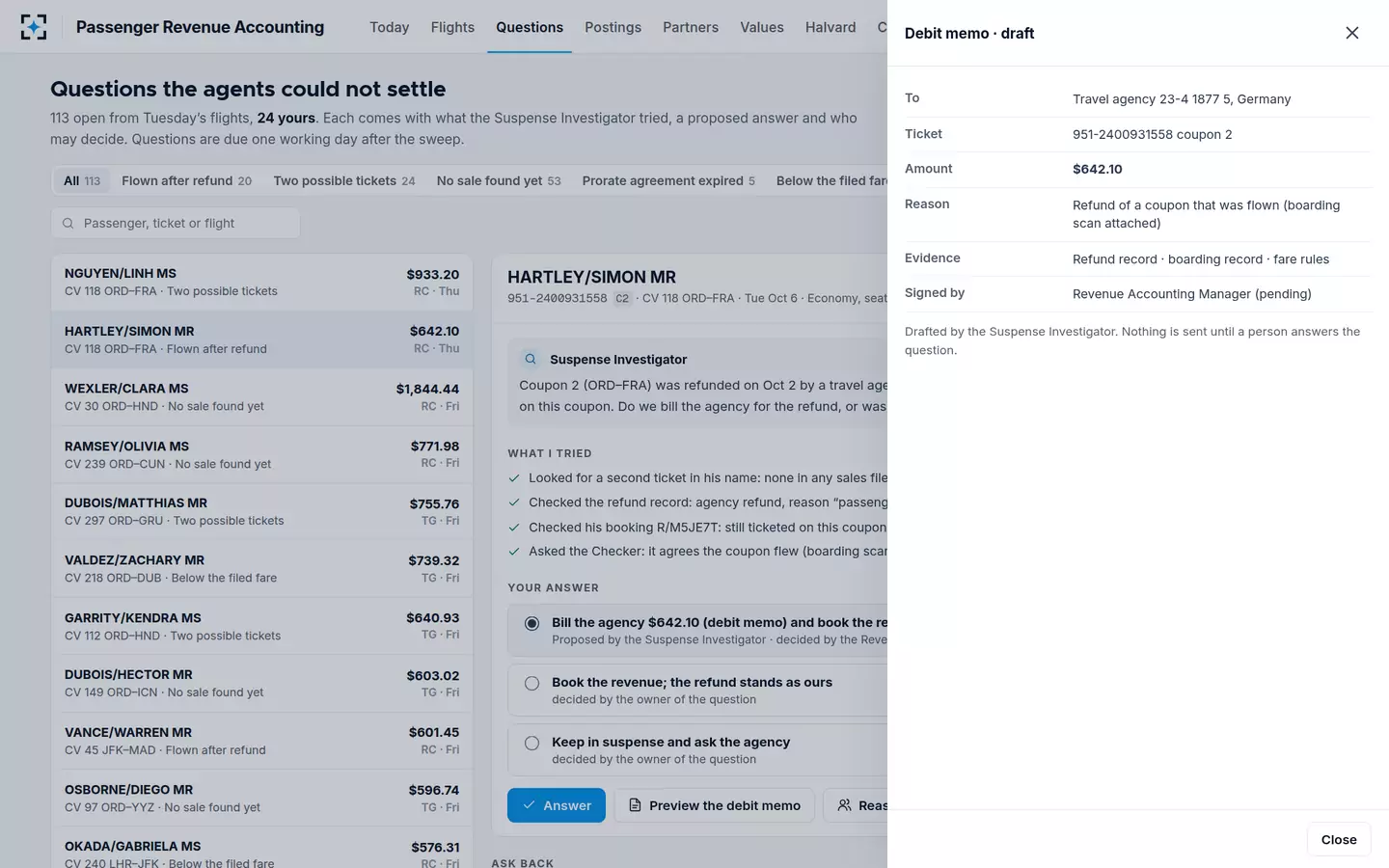Select 'Bill the agency $642.10' radio option
This screenshot has width=1389, height=868.
(x=531, y=623)
